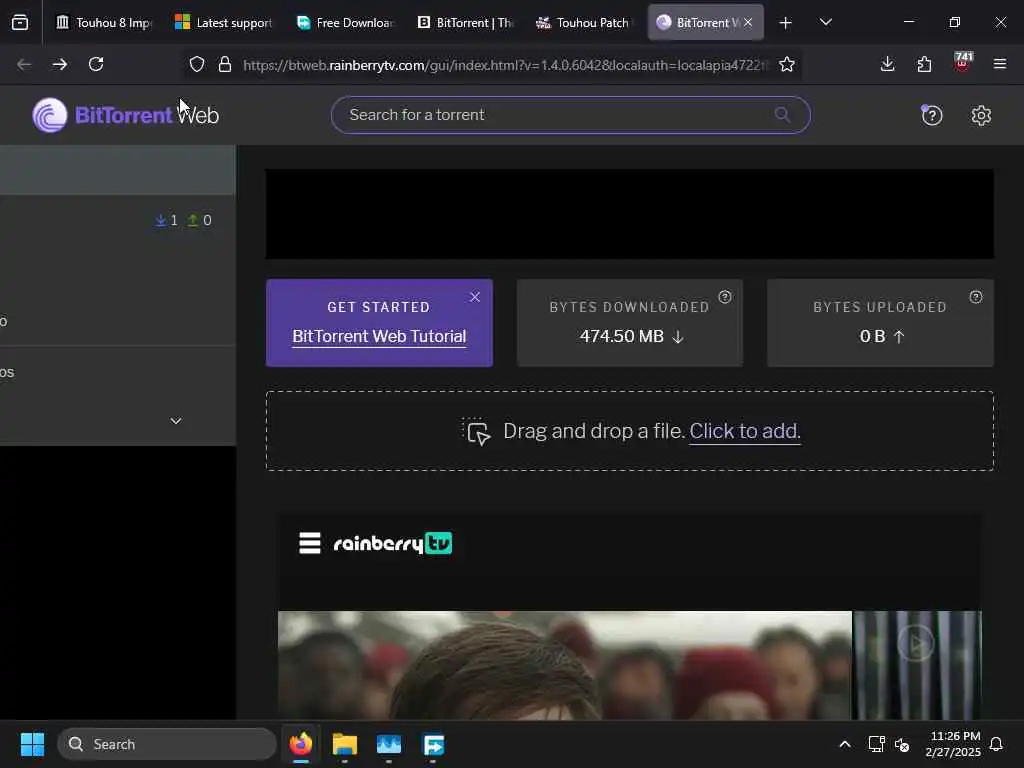Open the list all tabs dropdown
This screenshot has height=768, width=1024.
[825, 23]
